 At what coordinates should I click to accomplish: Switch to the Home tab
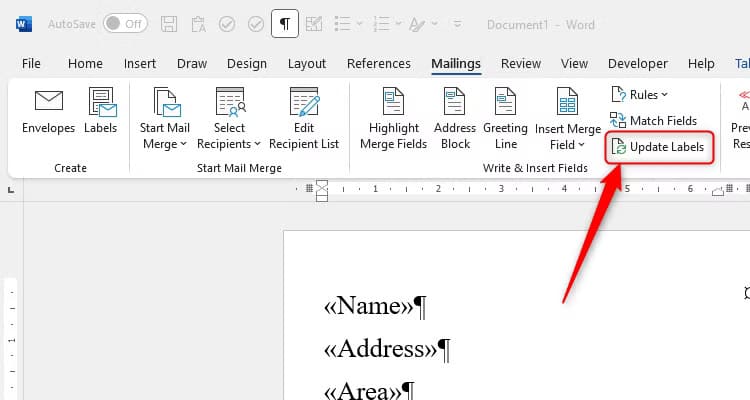[85, 64]
